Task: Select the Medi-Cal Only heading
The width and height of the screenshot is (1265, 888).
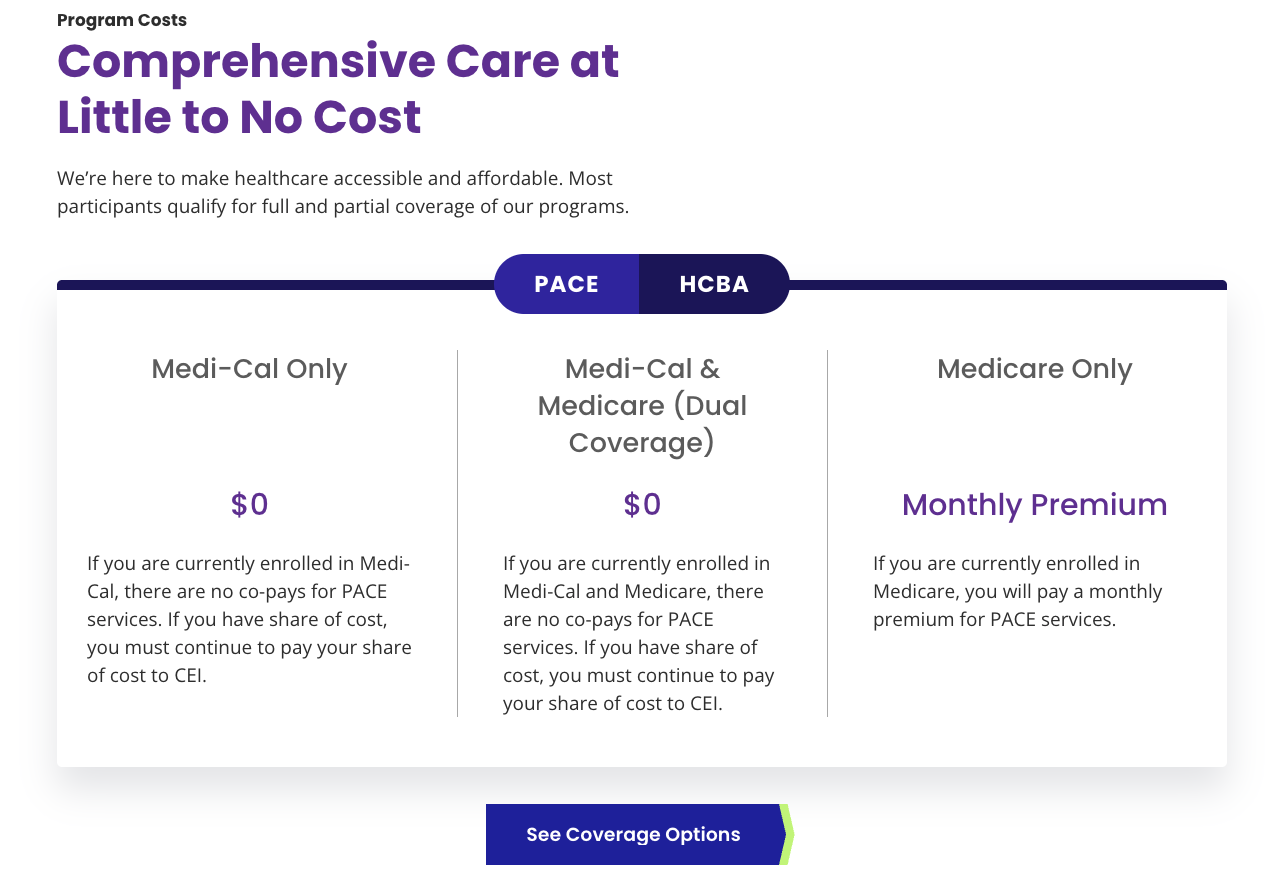Action: coord(249,369)
